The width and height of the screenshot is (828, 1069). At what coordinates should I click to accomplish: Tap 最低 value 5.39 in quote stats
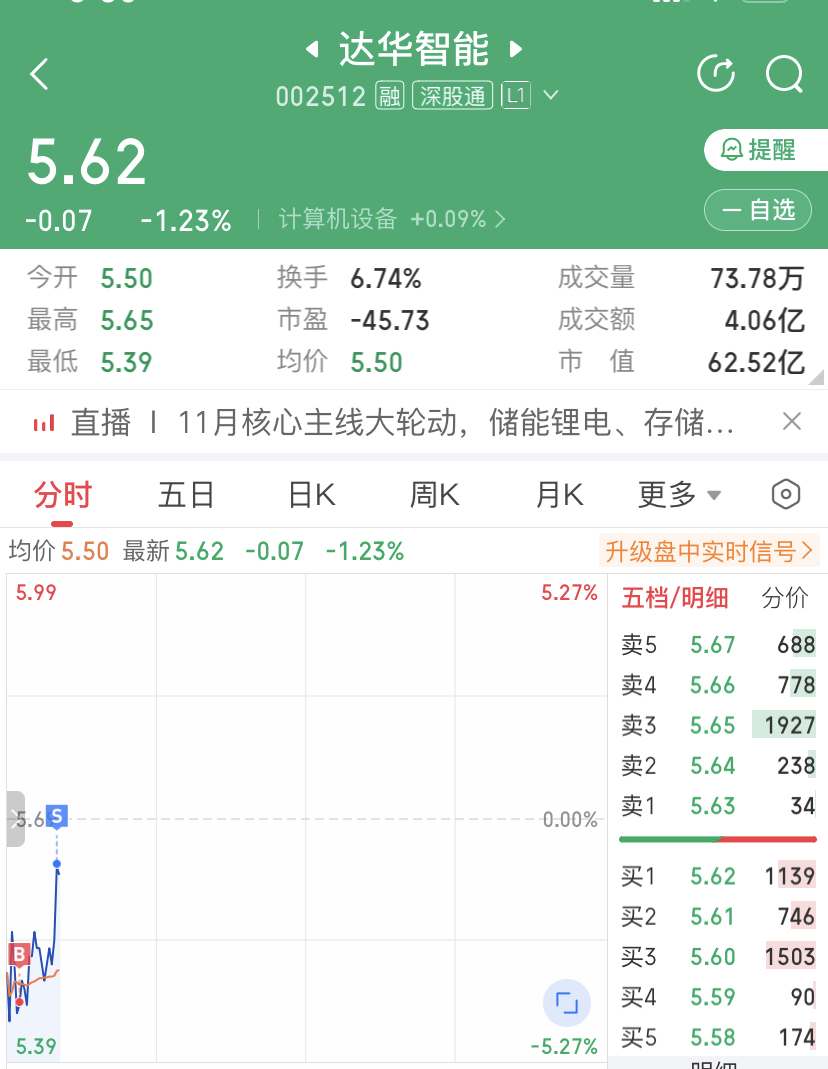[x=126, y=363]
